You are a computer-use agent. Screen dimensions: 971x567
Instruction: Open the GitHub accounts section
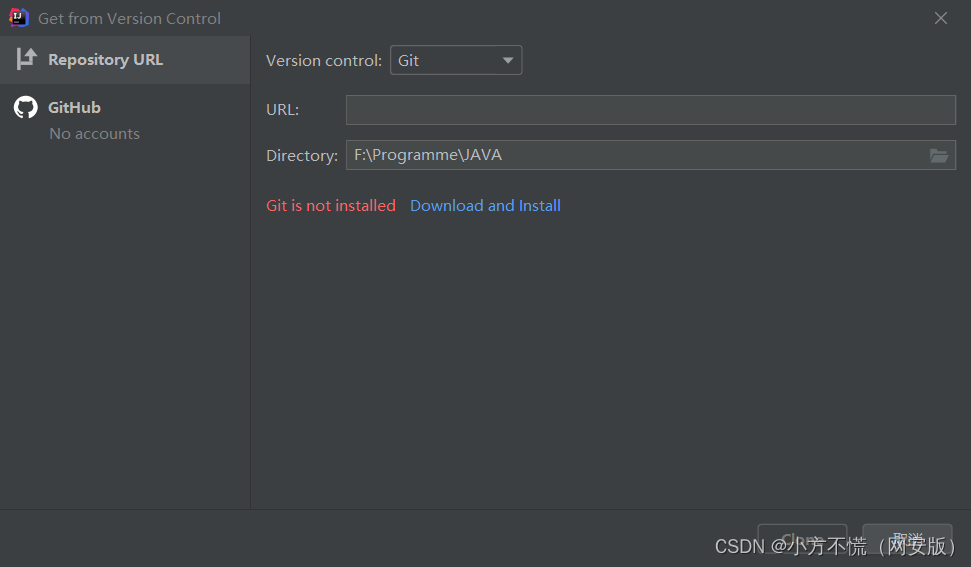[x=125, y=119]
